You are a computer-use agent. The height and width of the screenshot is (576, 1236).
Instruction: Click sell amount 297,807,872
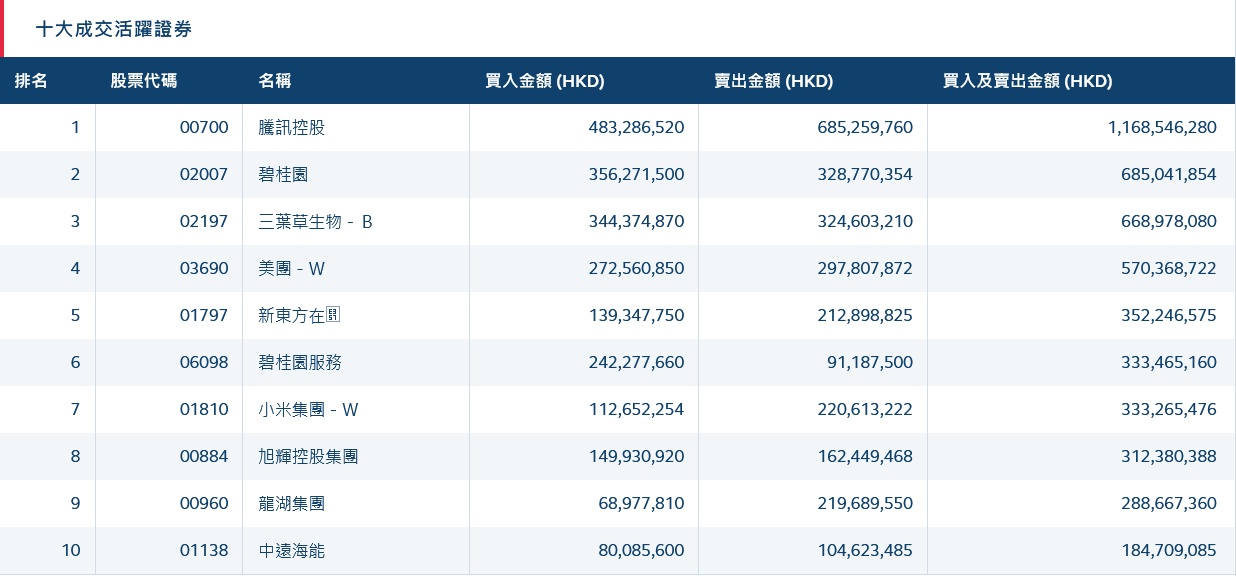[866, 269]
